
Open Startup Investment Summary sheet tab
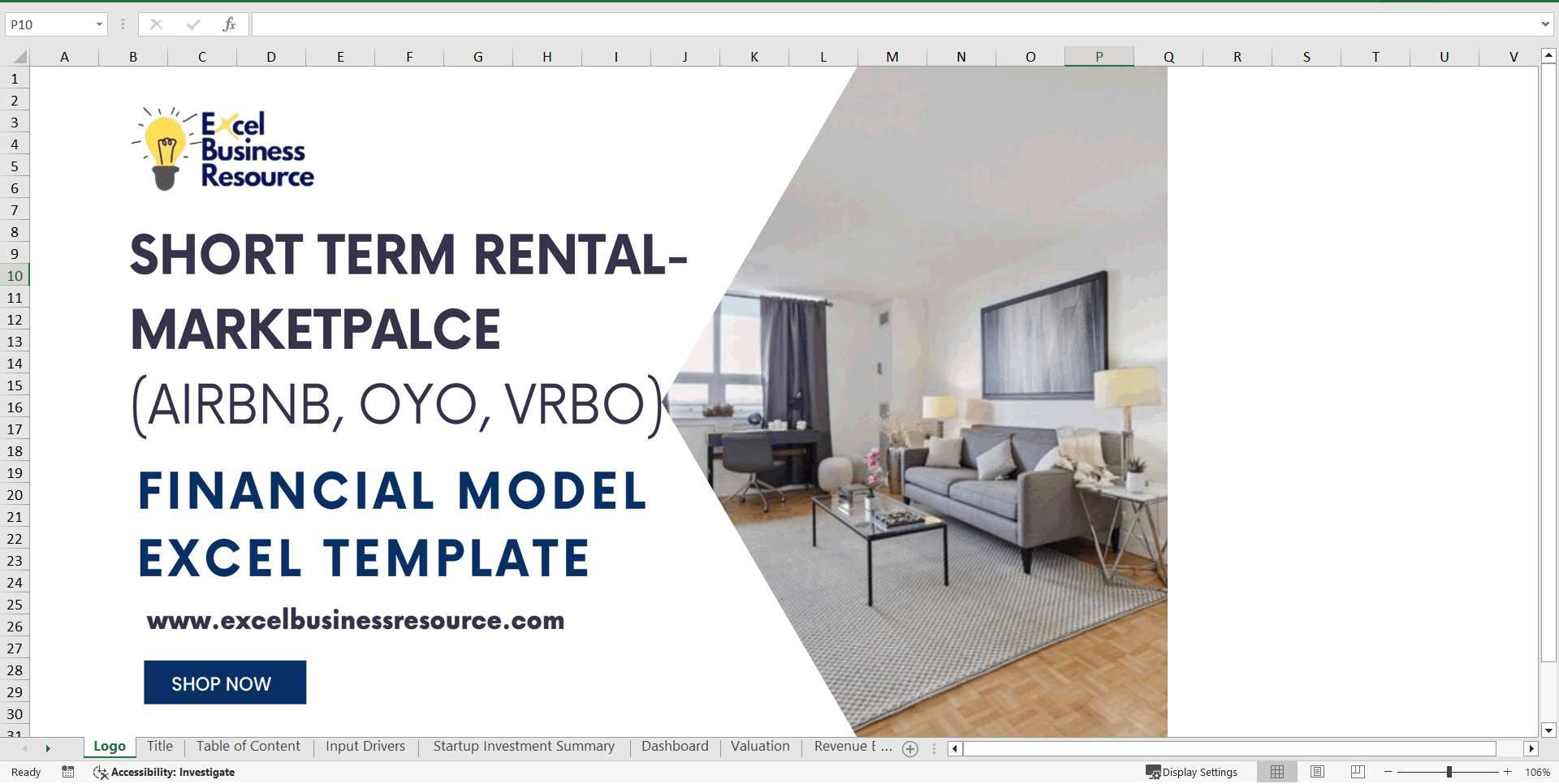click(x=524, y=747)
